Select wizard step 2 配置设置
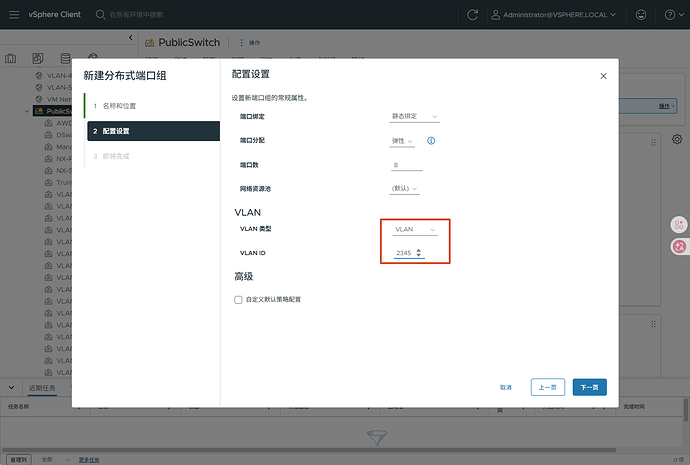Image resolution: width=690 pixels, height=465 pixels. [154, 131]
